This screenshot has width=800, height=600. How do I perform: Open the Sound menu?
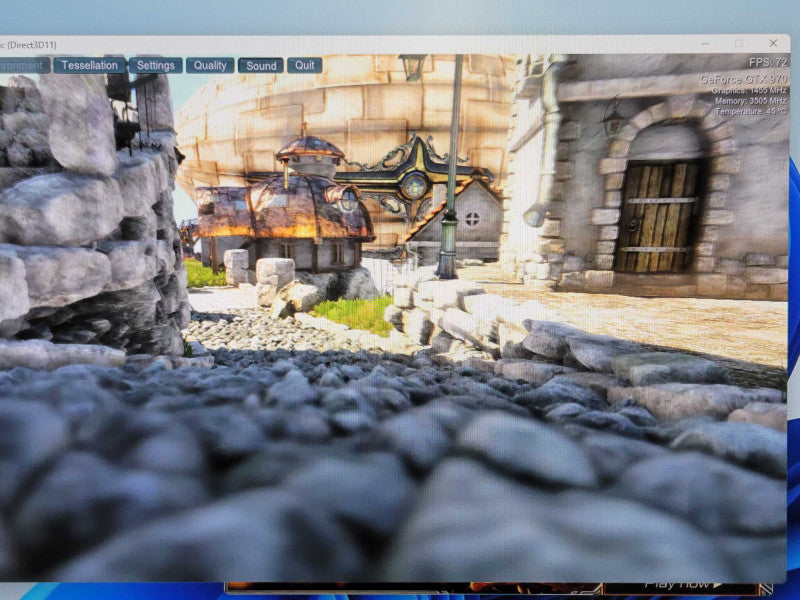(x=261, y=65)
